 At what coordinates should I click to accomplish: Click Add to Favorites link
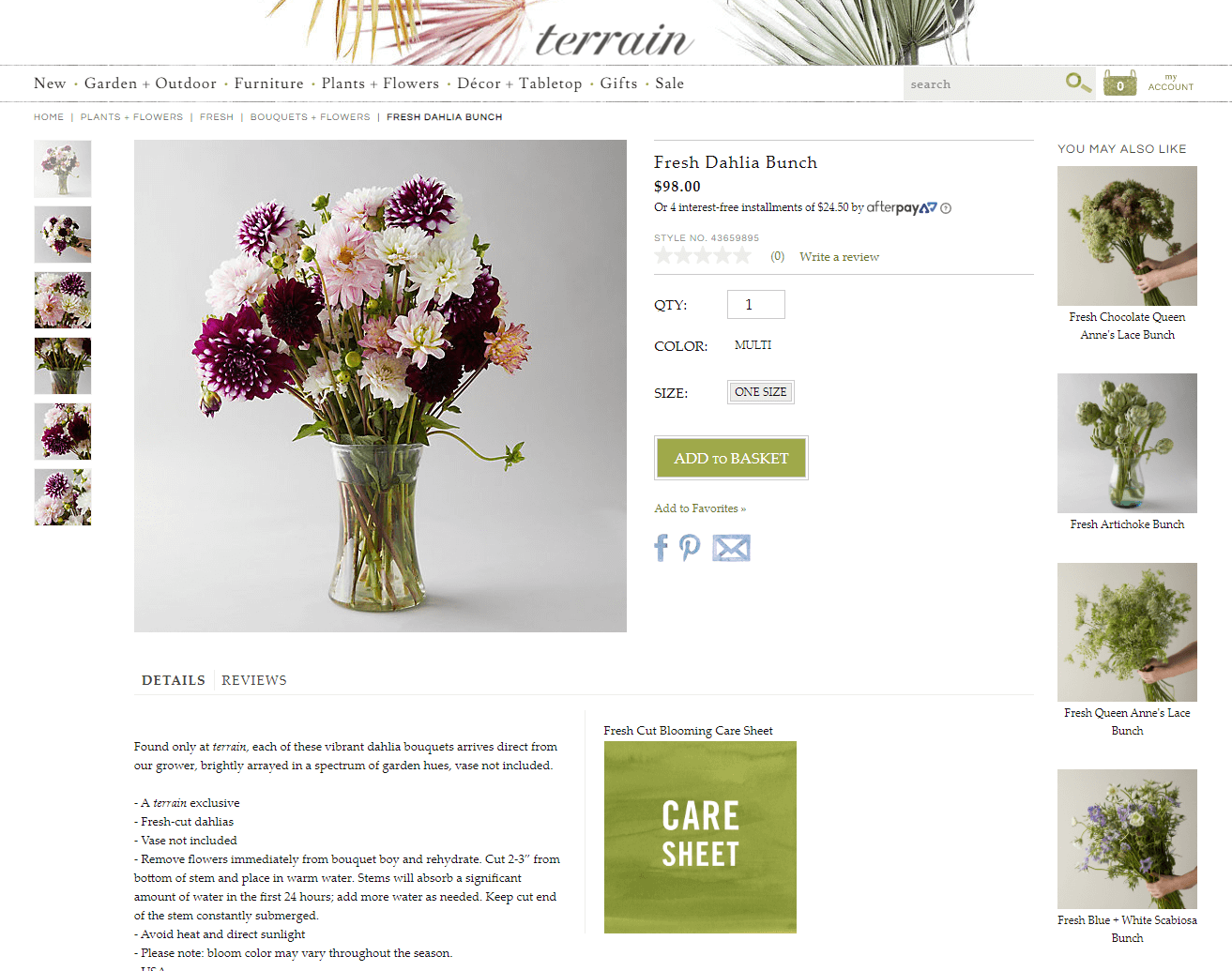(x=700, y=508)
